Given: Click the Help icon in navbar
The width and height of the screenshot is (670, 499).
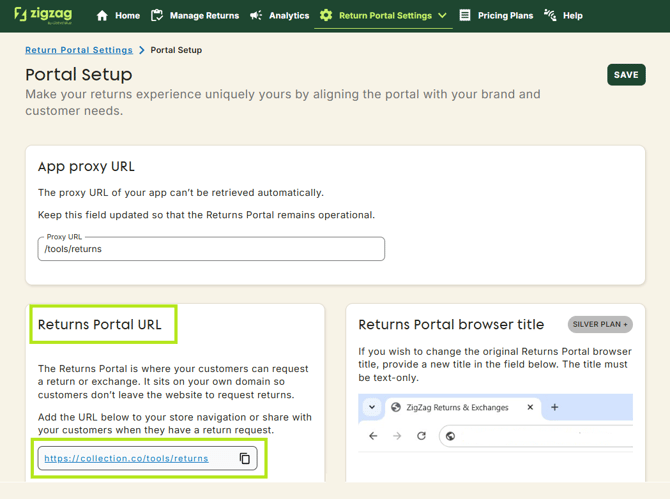Looking at the screenshot, I should pos(550,16).
